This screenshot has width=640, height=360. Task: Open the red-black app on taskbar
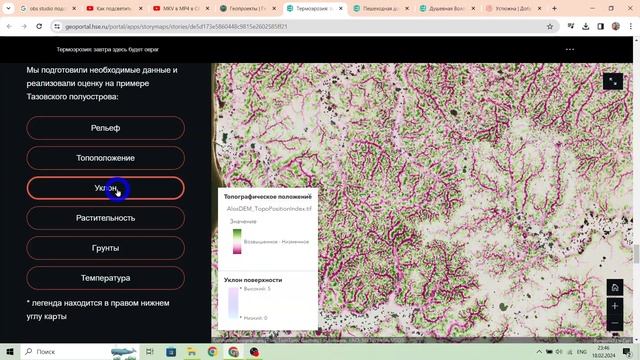[x=254, y=351]
